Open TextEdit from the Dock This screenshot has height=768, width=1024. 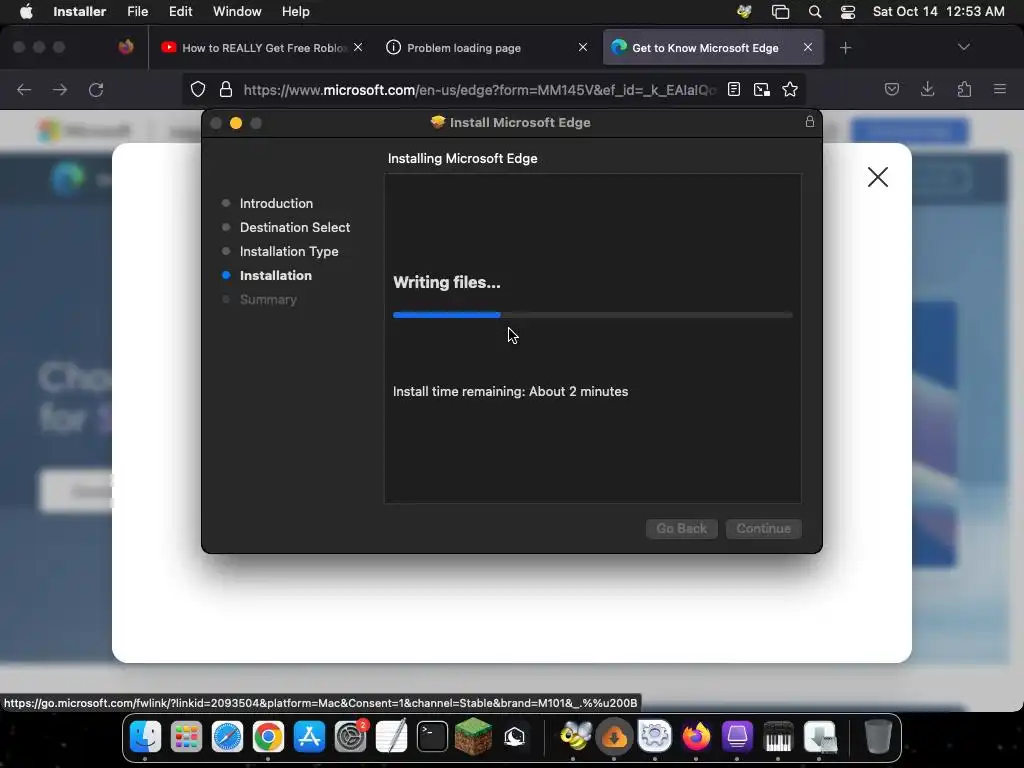click(x=391, y=737)
